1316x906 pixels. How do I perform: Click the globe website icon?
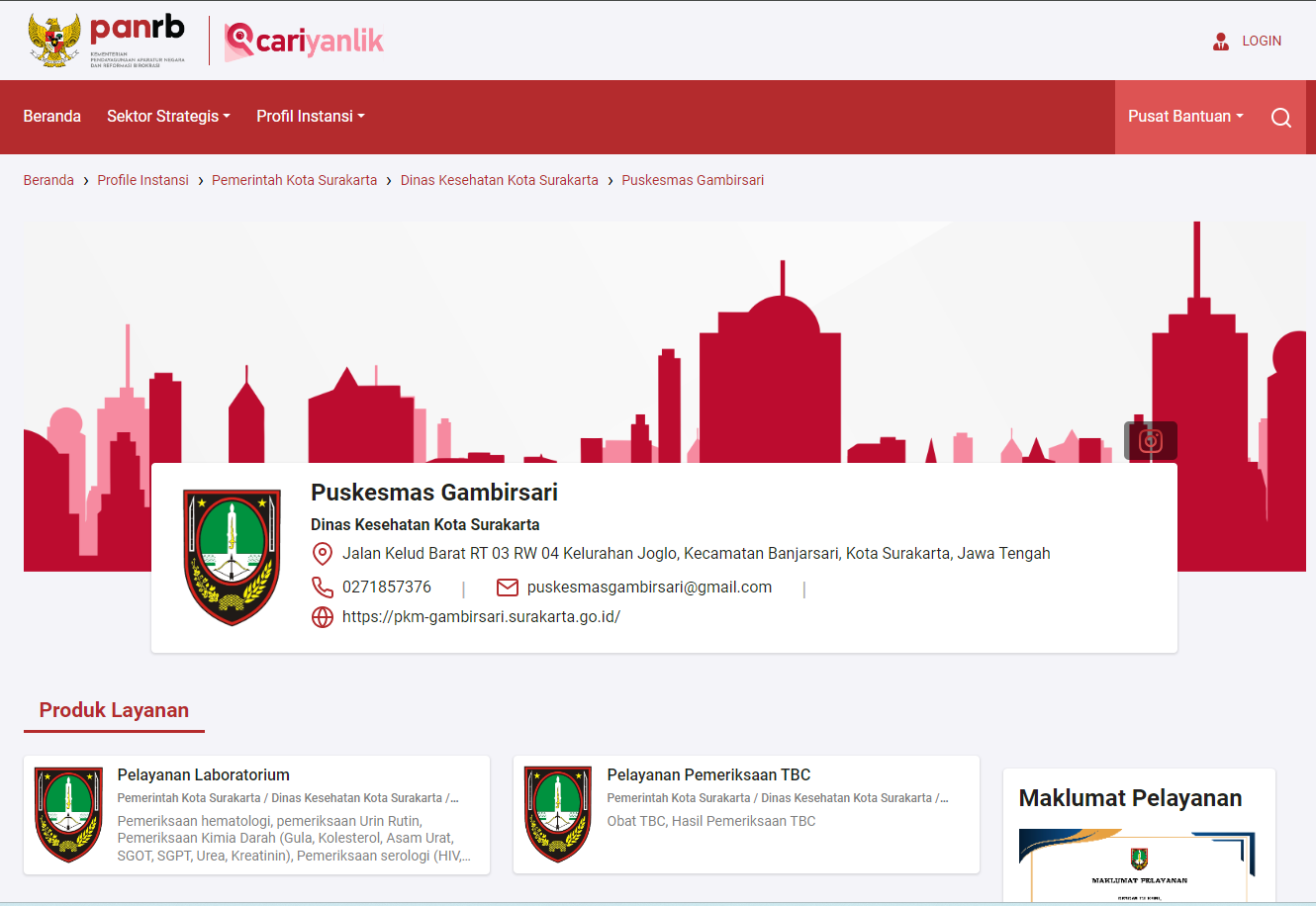(323, 617)
